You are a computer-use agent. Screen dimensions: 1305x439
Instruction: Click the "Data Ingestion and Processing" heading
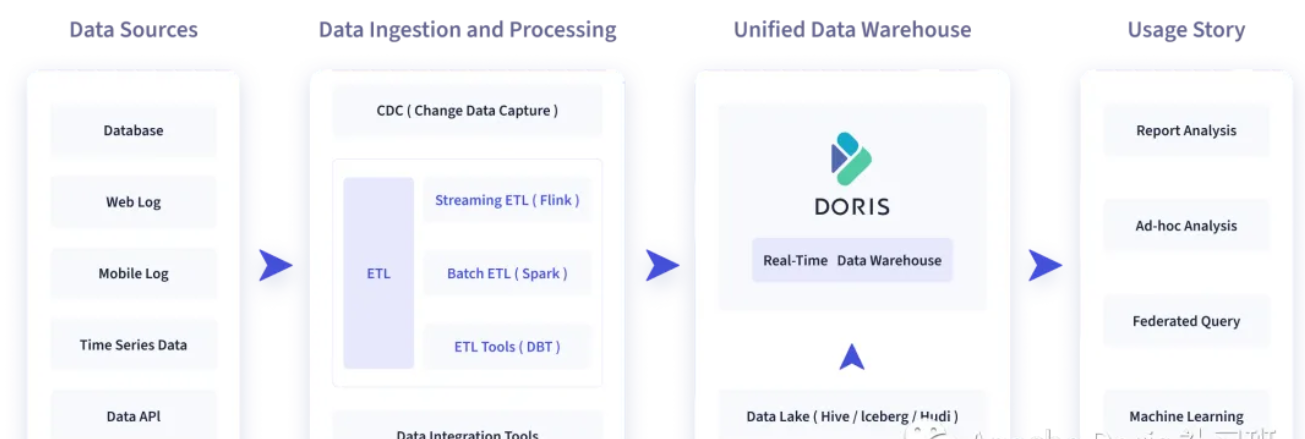point(467,30)
